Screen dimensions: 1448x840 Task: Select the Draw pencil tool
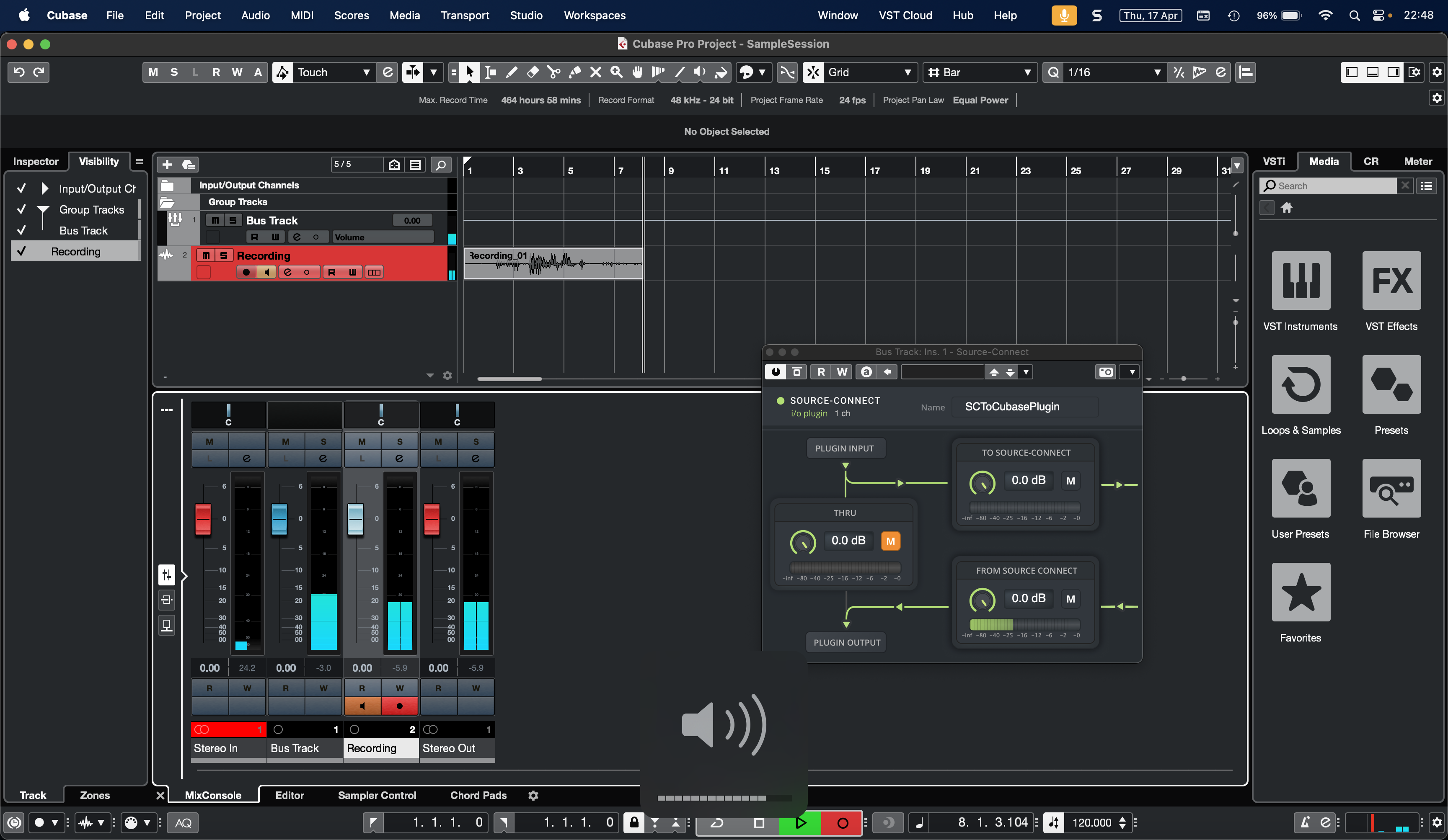tap(512, 72)
